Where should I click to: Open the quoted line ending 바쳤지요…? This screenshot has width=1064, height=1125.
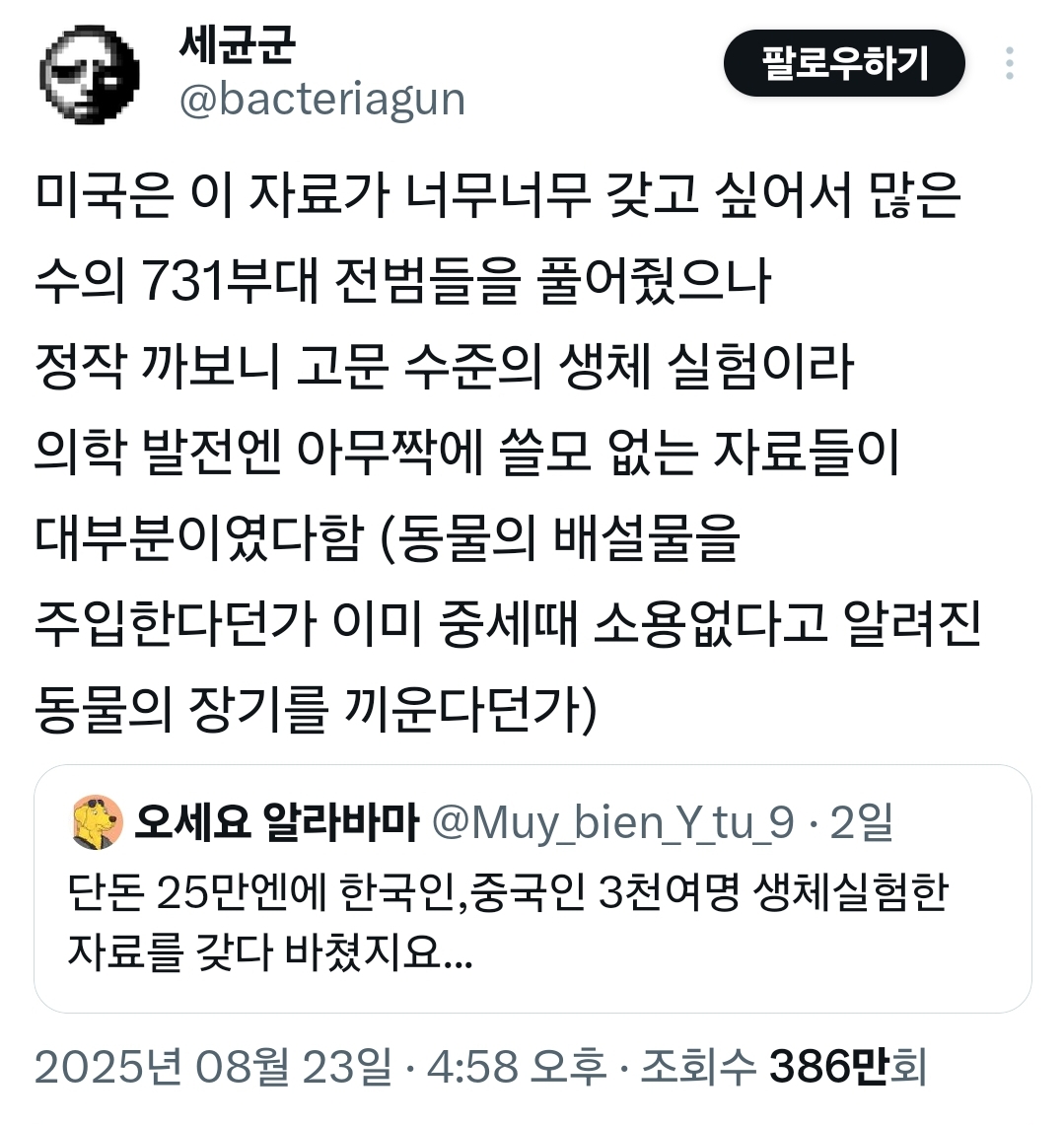[270, 951]
